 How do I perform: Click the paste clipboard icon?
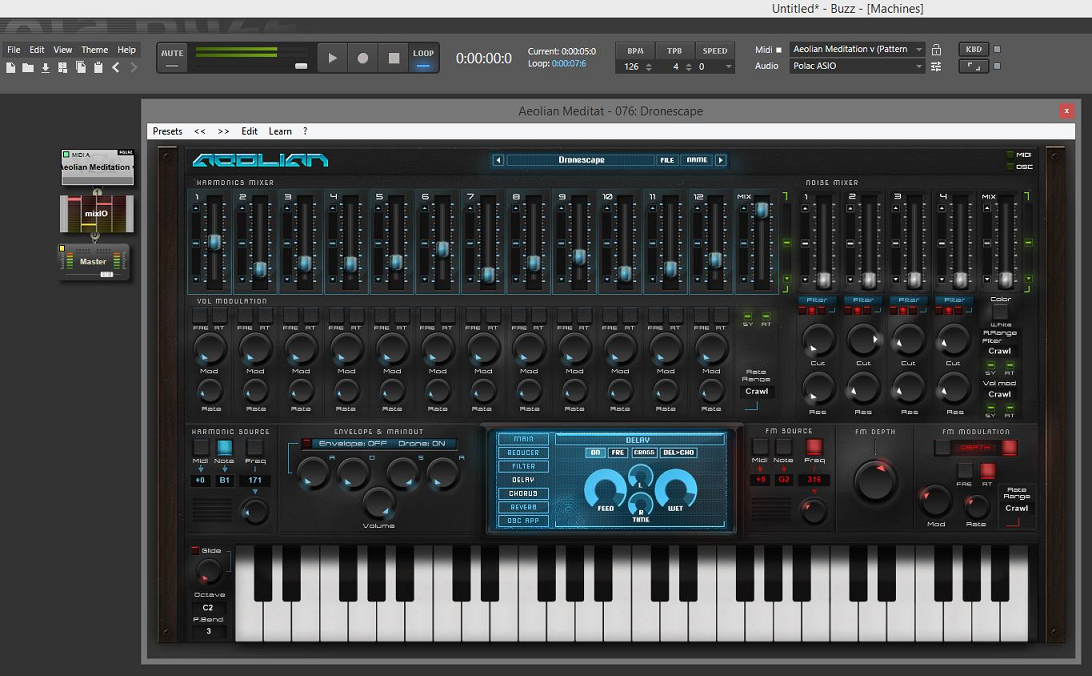[98, 68]
